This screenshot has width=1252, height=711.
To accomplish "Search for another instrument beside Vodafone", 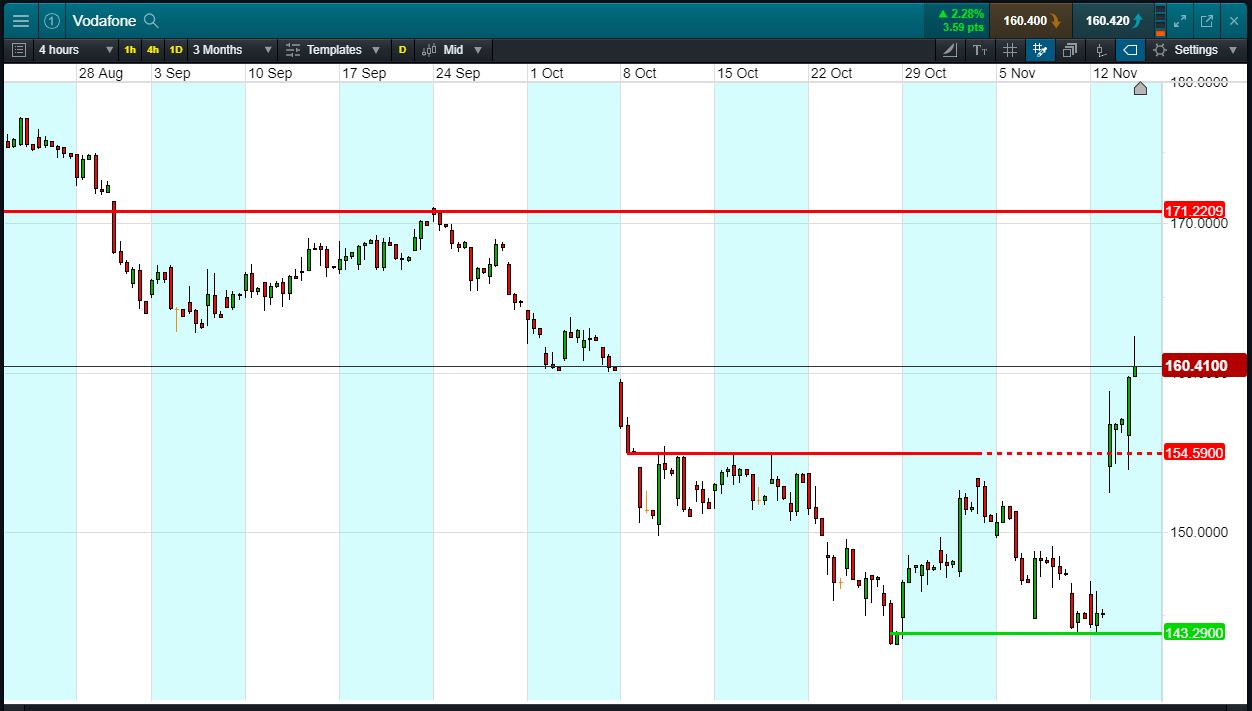I will (151, 20).
